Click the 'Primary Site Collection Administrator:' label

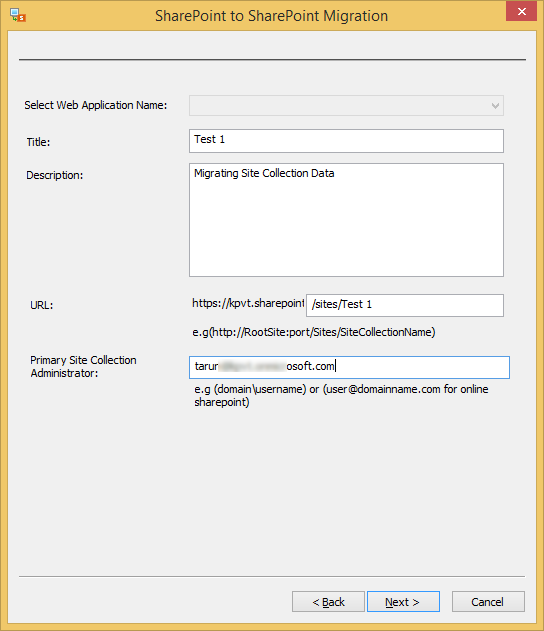83,367
